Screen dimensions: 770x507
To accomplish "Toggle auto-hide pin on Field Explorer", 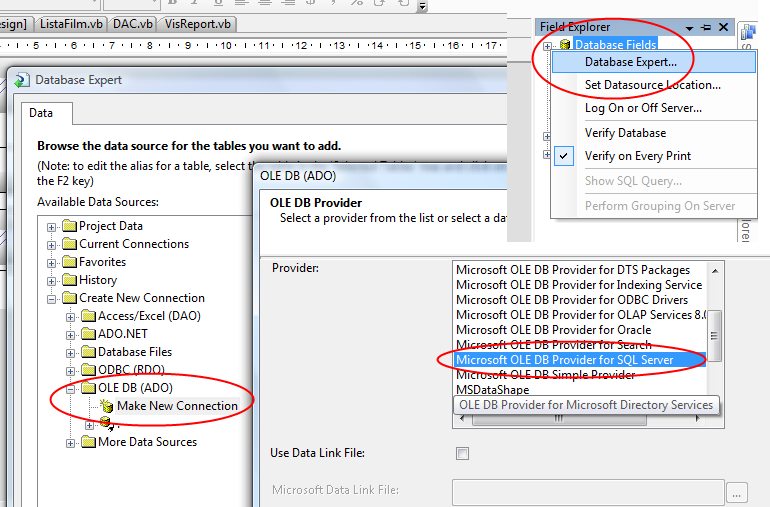I will 706,28.
